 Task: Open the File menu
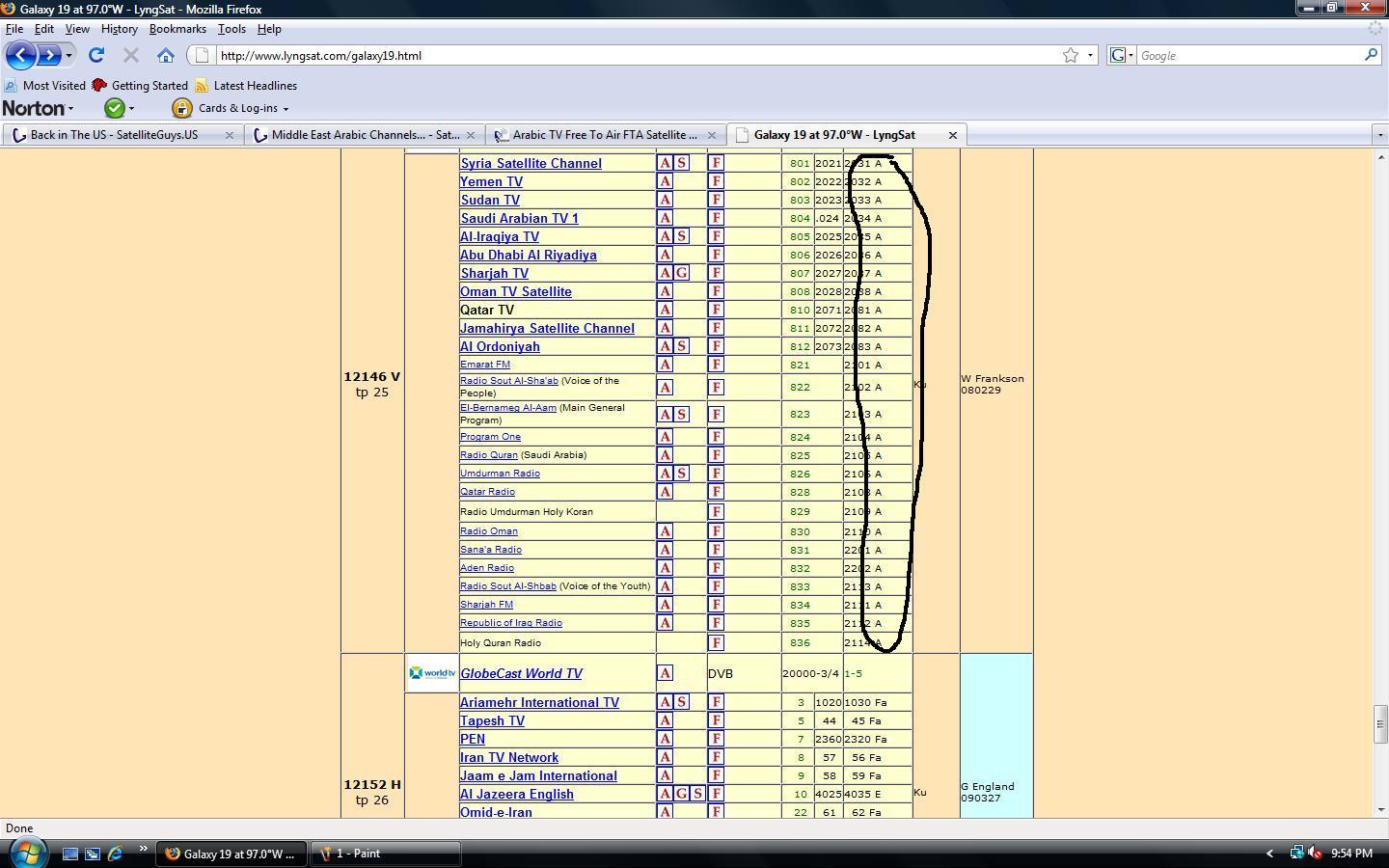tap(14, 29)
